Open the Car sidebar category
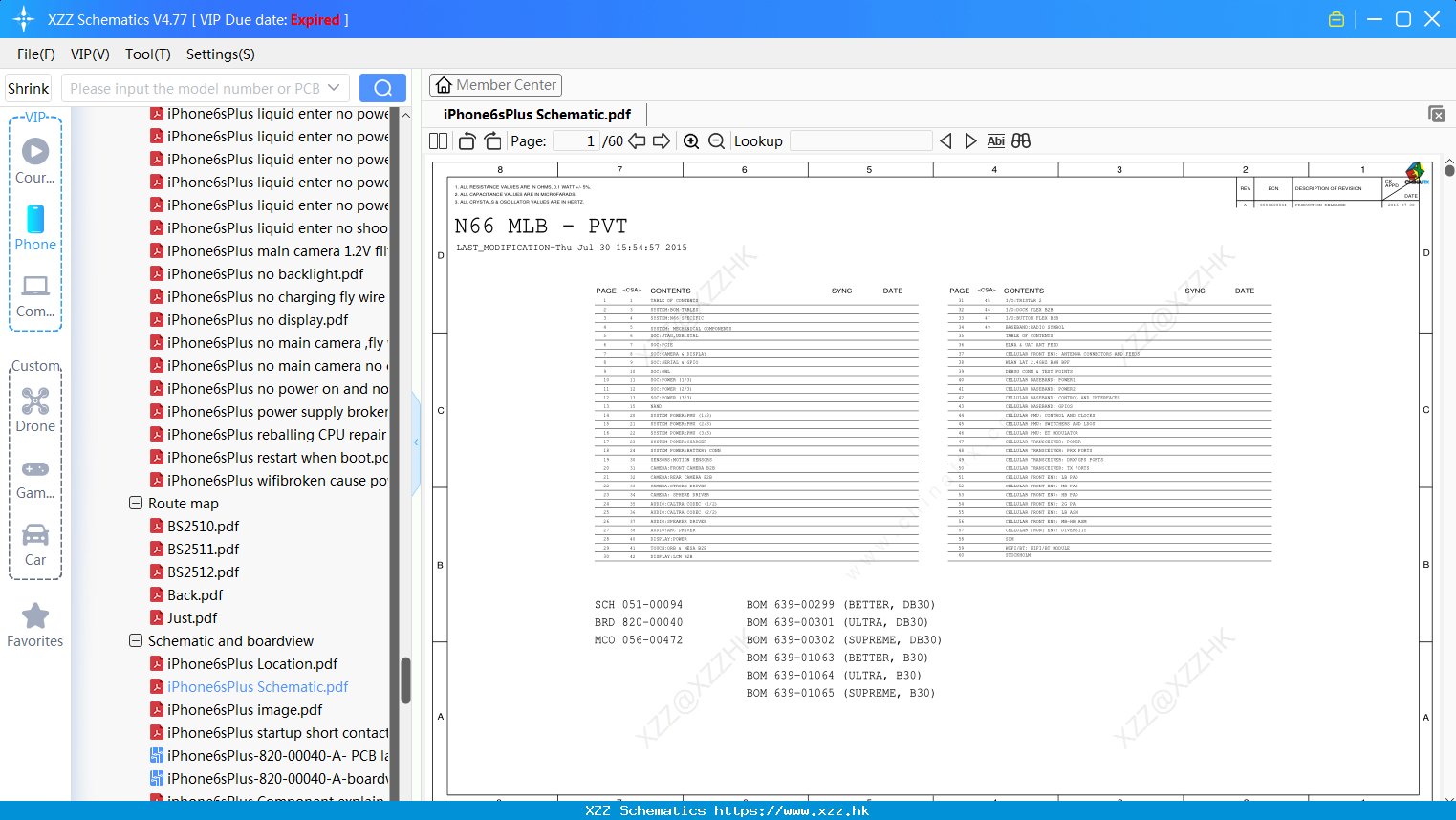Viewport: 1456px width, 820px height. [x=35, y=545]
